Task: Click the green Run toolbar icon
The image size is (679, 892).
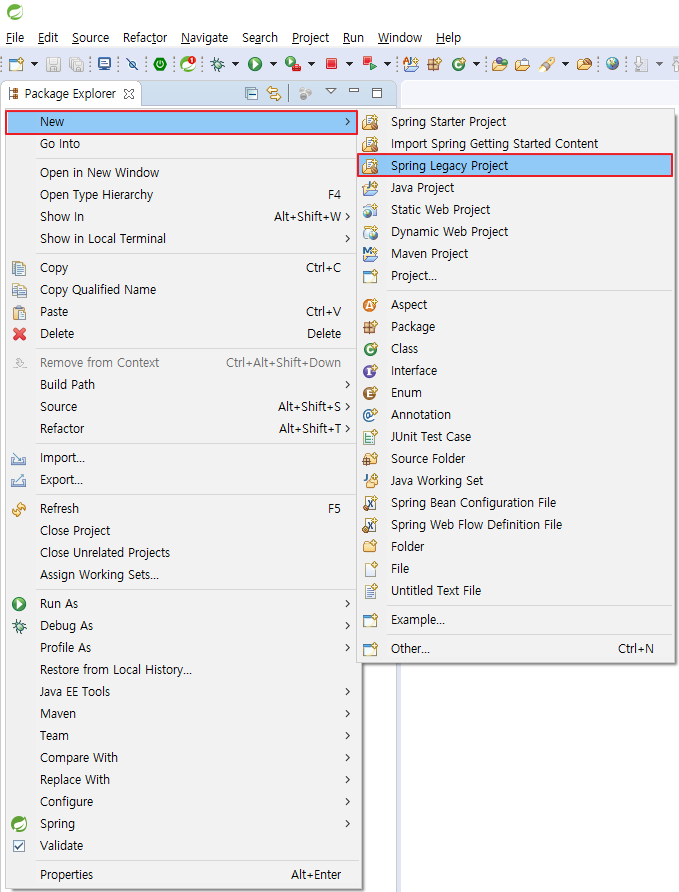Action: [255, 64]
